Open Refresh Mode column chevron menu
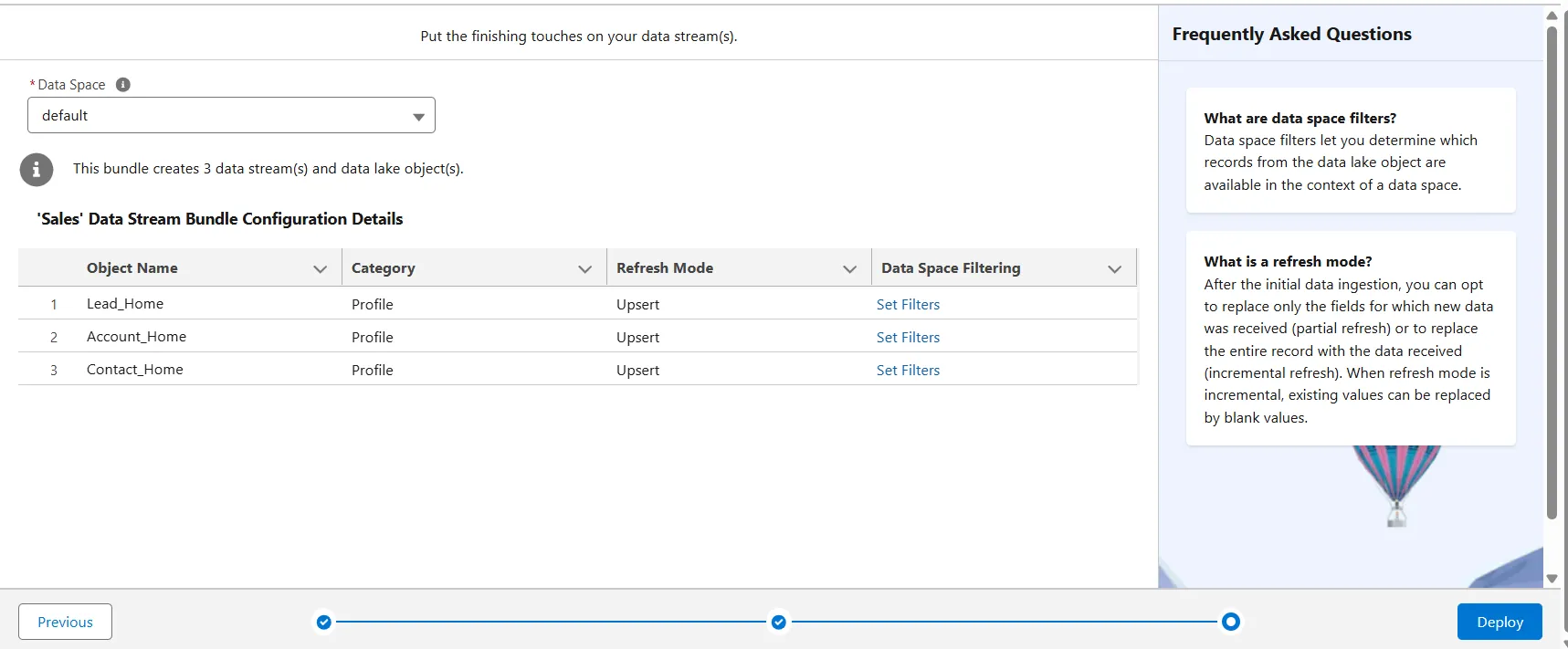This screenshot has height=649, width=1568. click(x=849, y=268)
